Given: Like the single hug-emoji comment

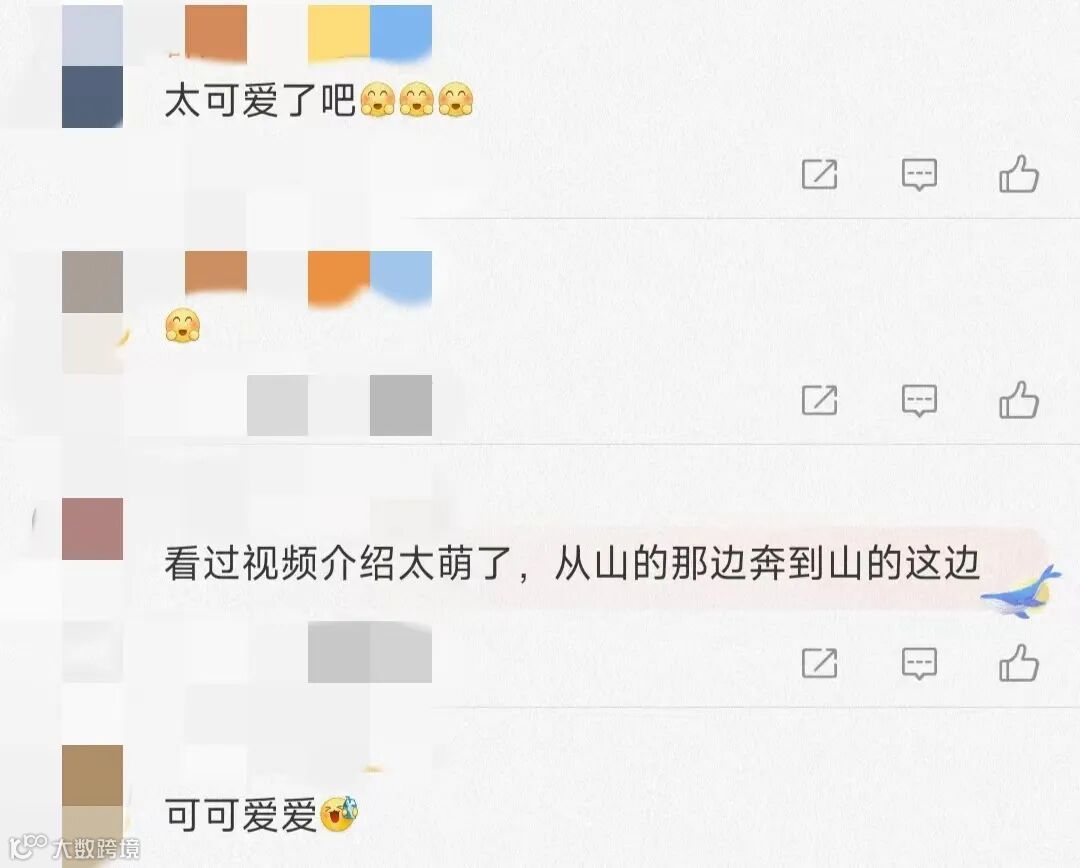Looking at the screenshot, I should [x=1019, y=400].
